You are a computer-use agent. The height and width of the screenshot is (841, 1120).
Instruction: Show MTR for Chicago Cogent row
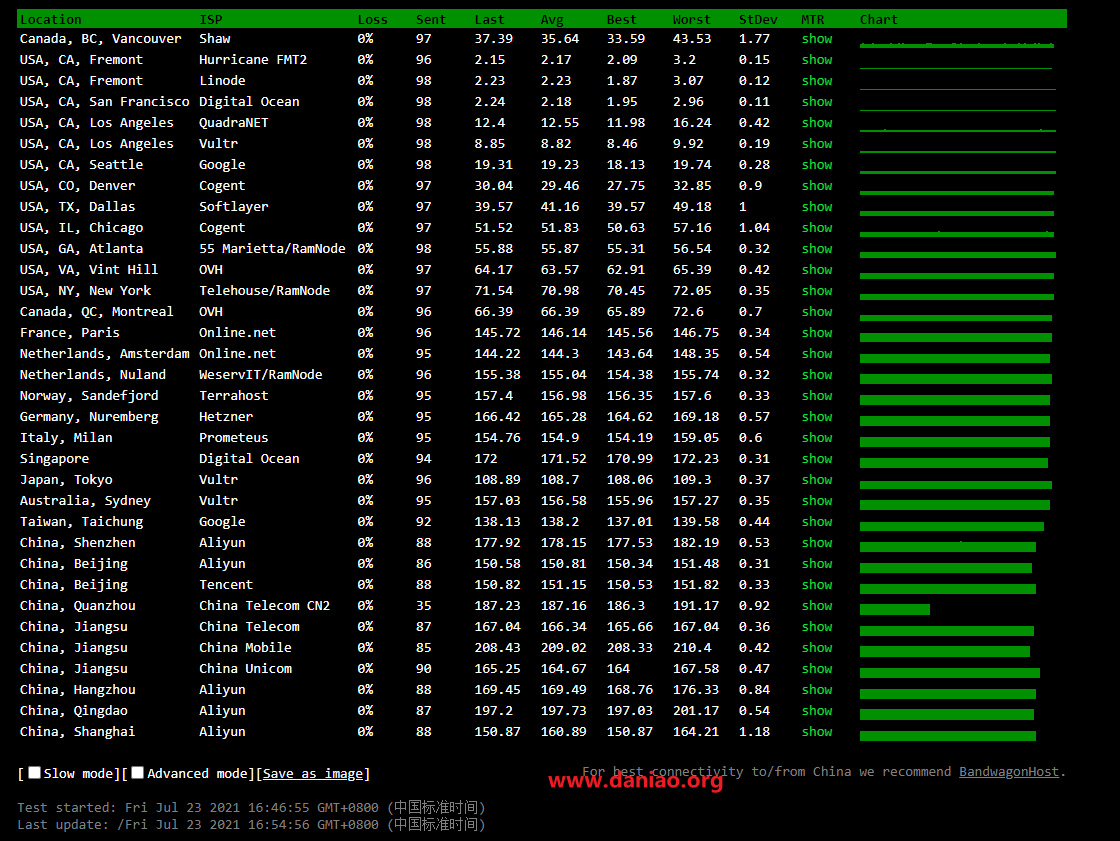pos(816,228)
